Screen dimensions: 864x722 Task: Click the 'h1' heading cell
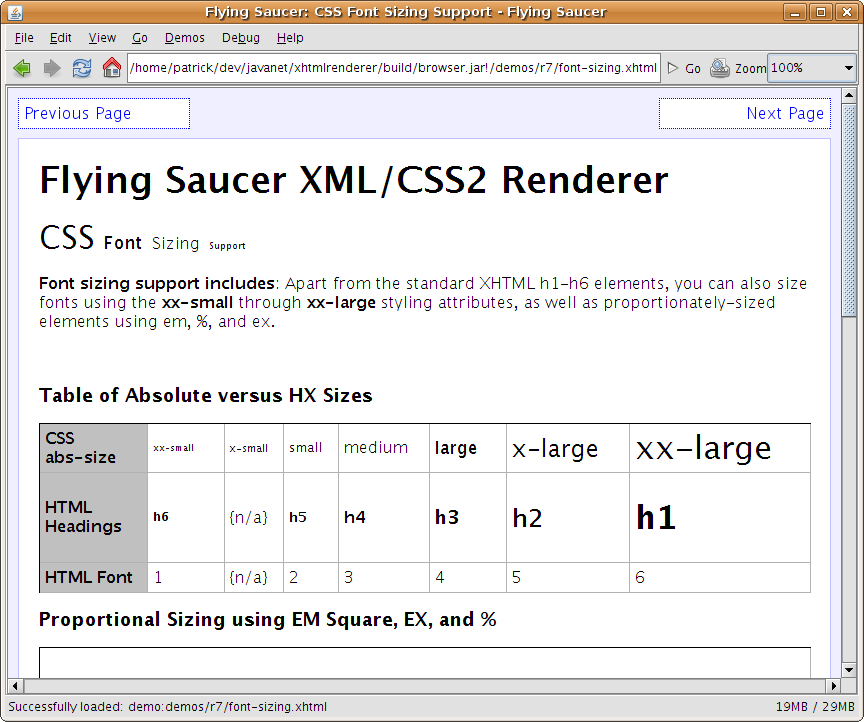coord(720,518)
